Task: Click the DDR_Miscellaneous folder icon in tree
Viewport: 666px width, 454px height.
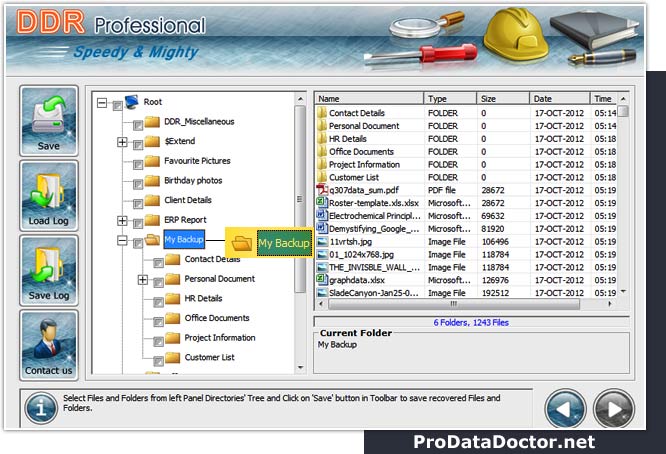Action: pyautogui.click(x=152, y=122)
